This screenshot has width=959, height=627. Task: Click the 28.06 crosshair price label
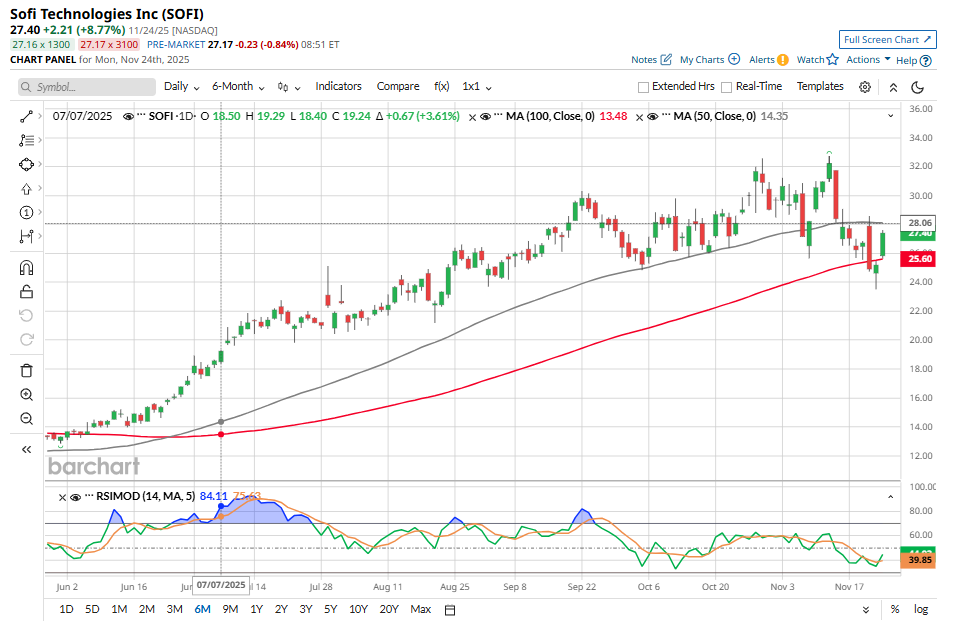(x=919, y=223)
